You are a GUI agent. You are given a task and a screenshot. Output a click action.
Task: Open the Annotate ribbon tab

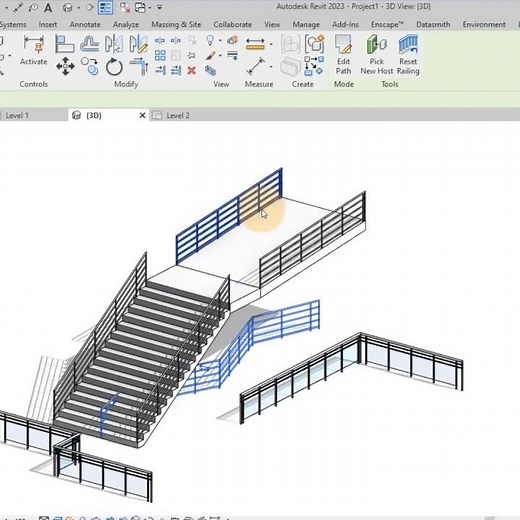tap(85, 24)
